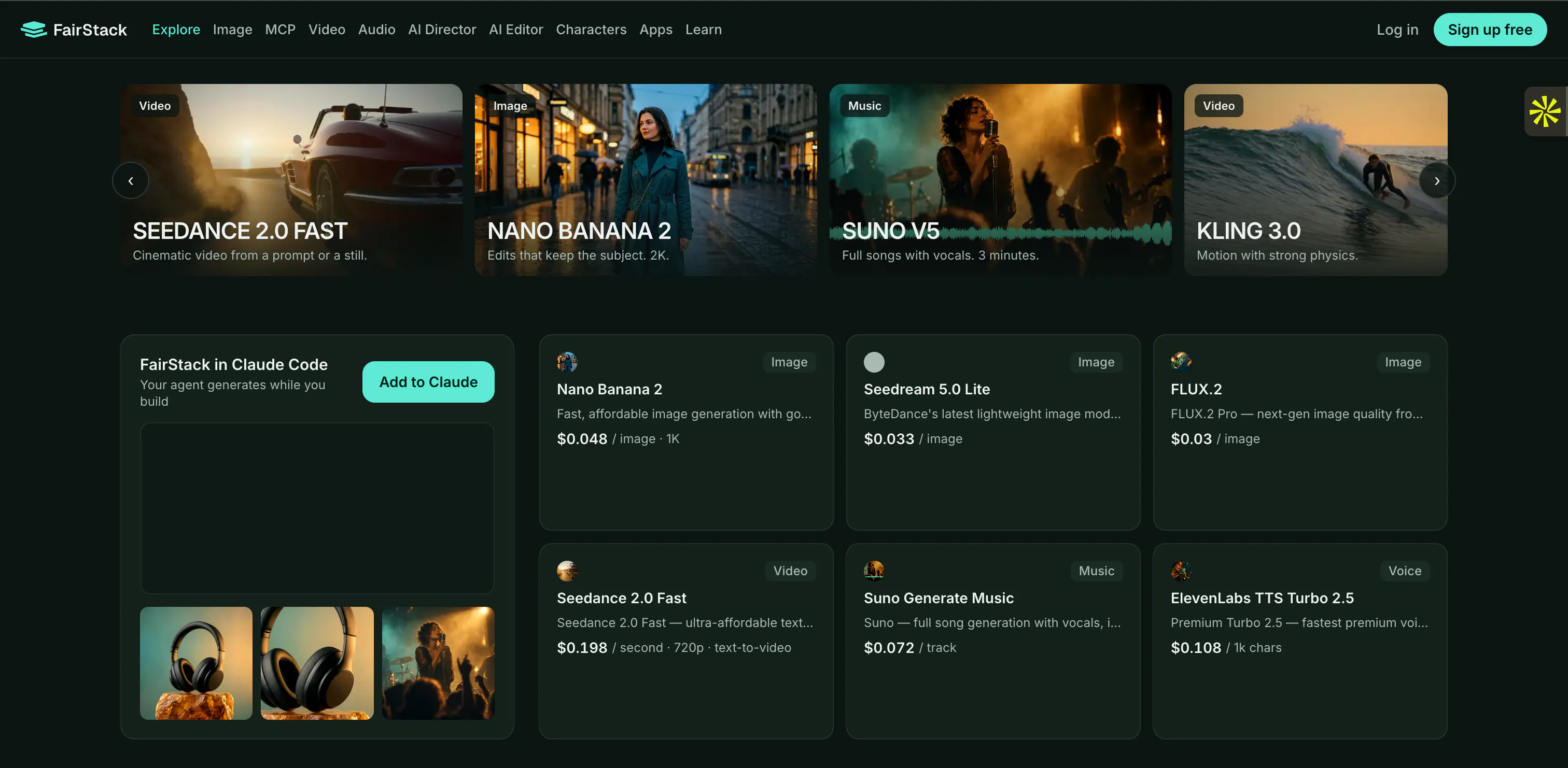Click the Music tag on Suno Generate card
This screenshot has height=768, width=1568.
[x=1096, y=571]
